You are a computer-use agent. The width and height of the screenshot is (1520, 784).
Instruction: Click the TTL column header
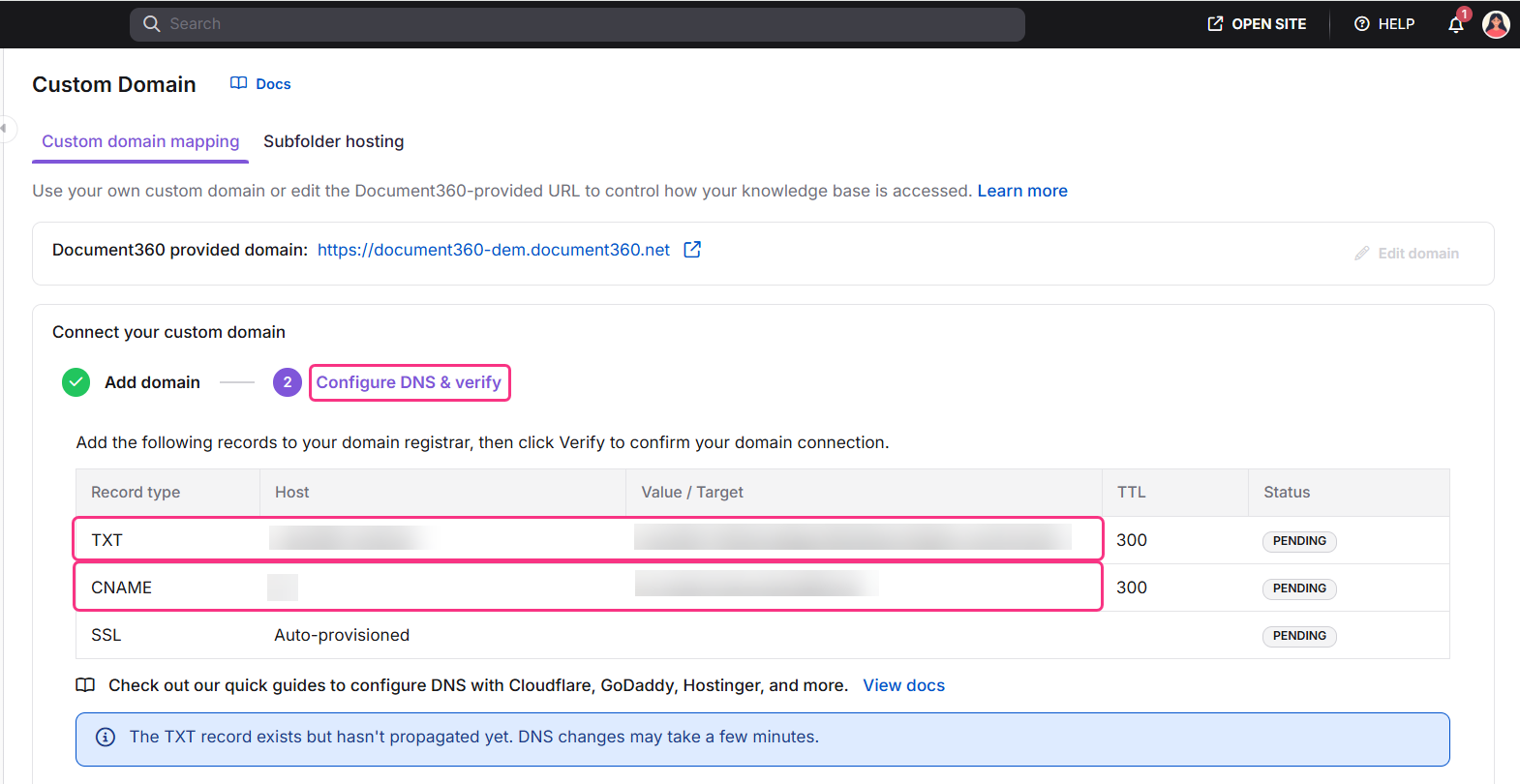1131,492
